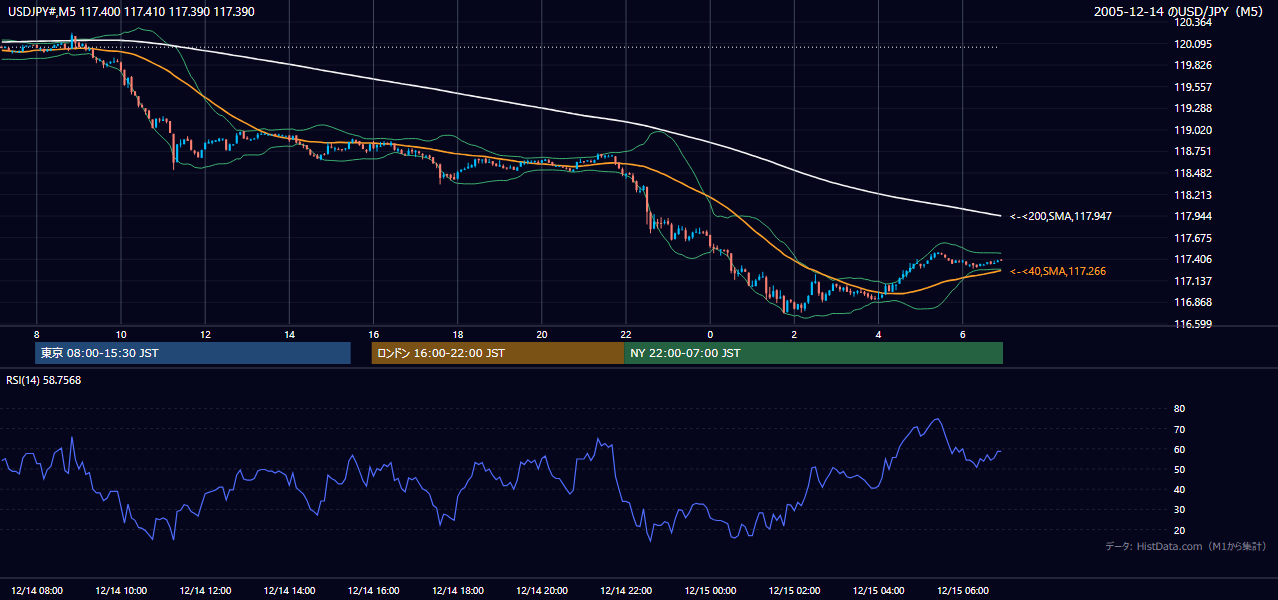Viewport: 1278px width, 600px height.
Task: Click the bottom time label 12/14 22:00
Action: (626, 591)
